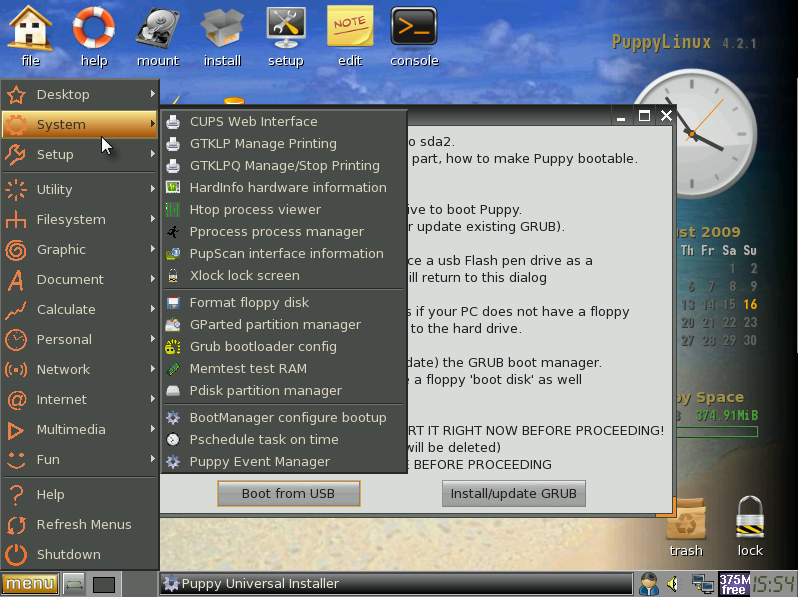Select Puppy Universal Installer taskbar entry
The image size is (798, 597).
396,584
